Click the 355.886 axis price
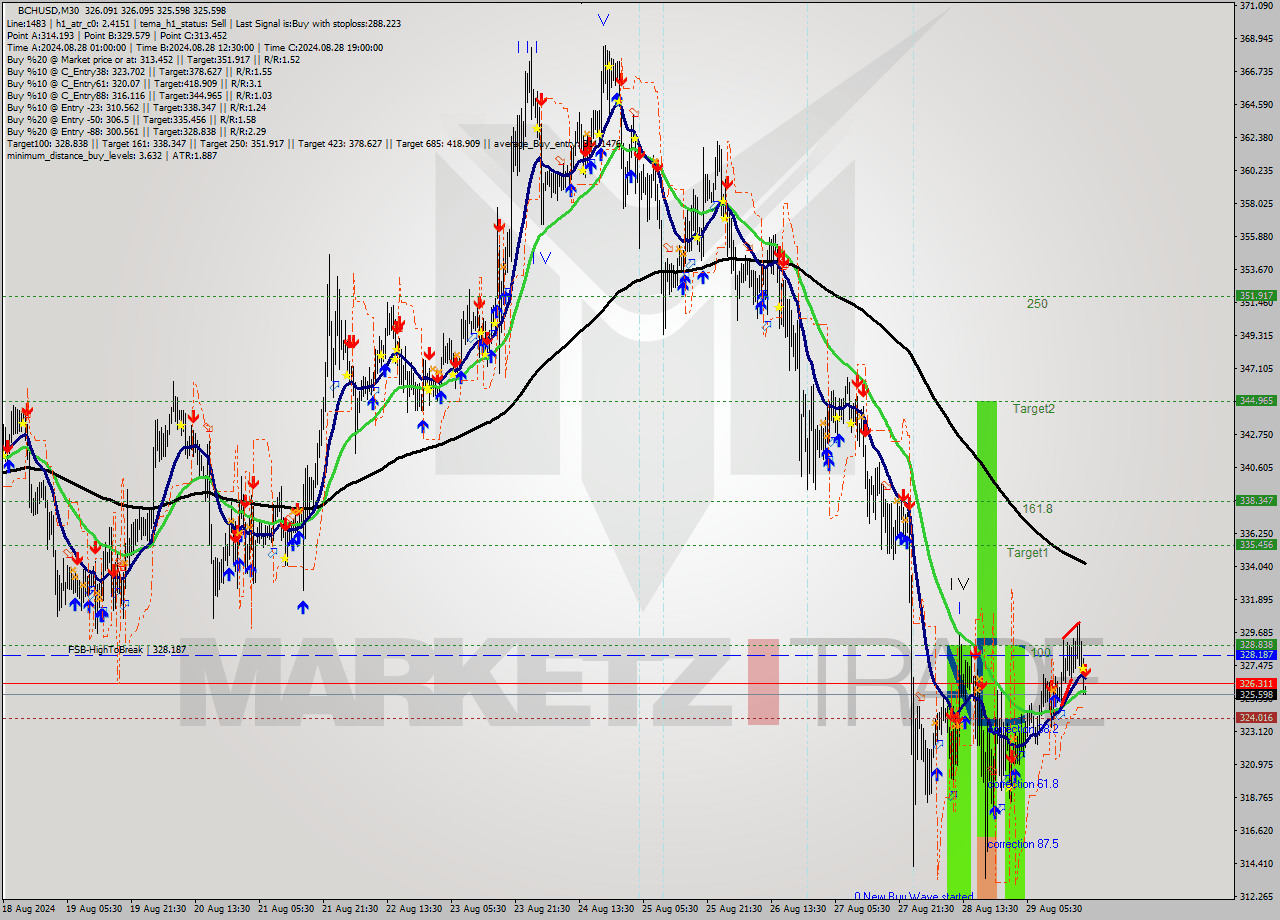Screen dimensions: 1280x920 [x=1256, y=236]
